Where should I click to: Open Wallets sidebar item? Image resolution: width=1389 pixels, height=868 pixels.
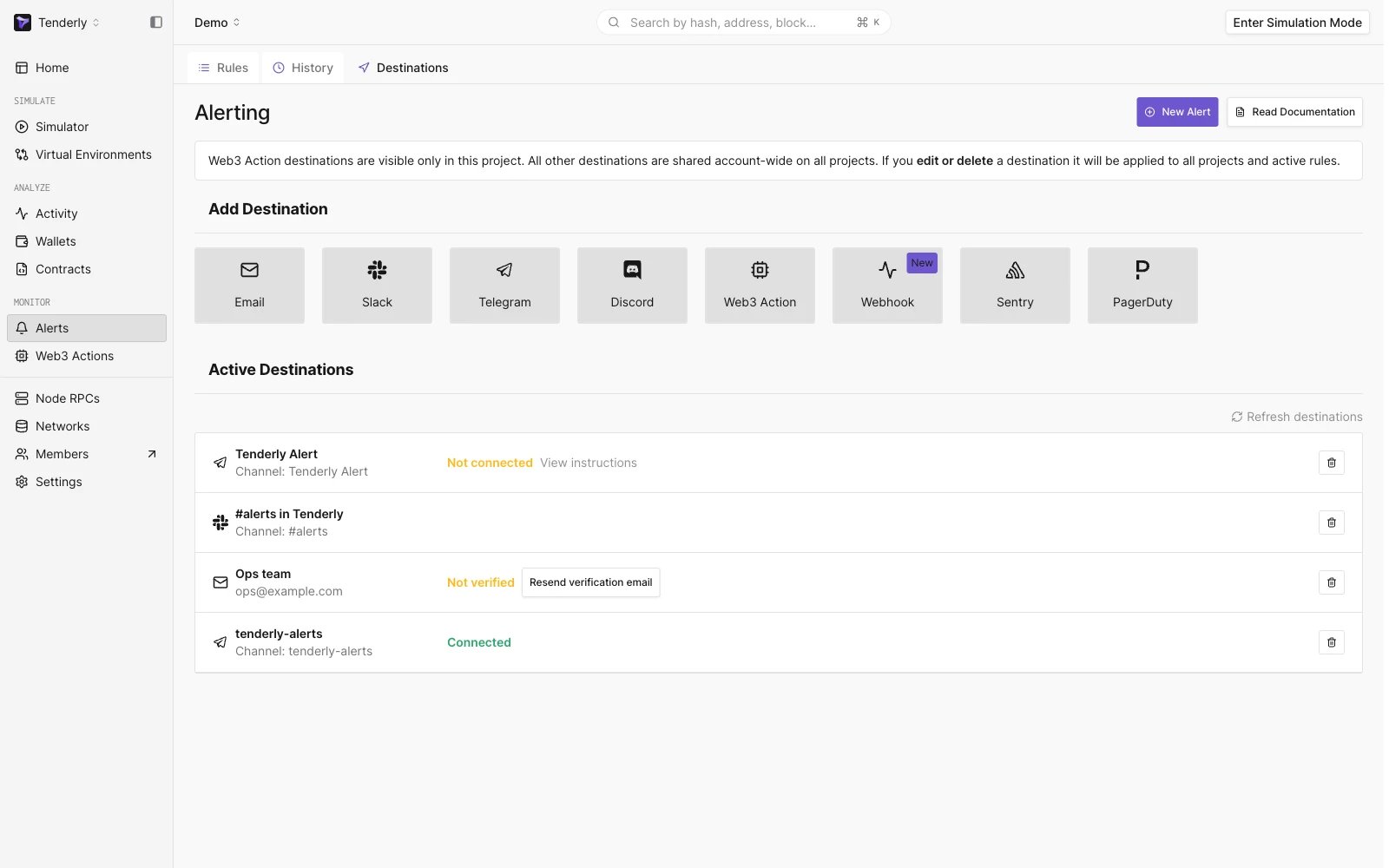86,241
